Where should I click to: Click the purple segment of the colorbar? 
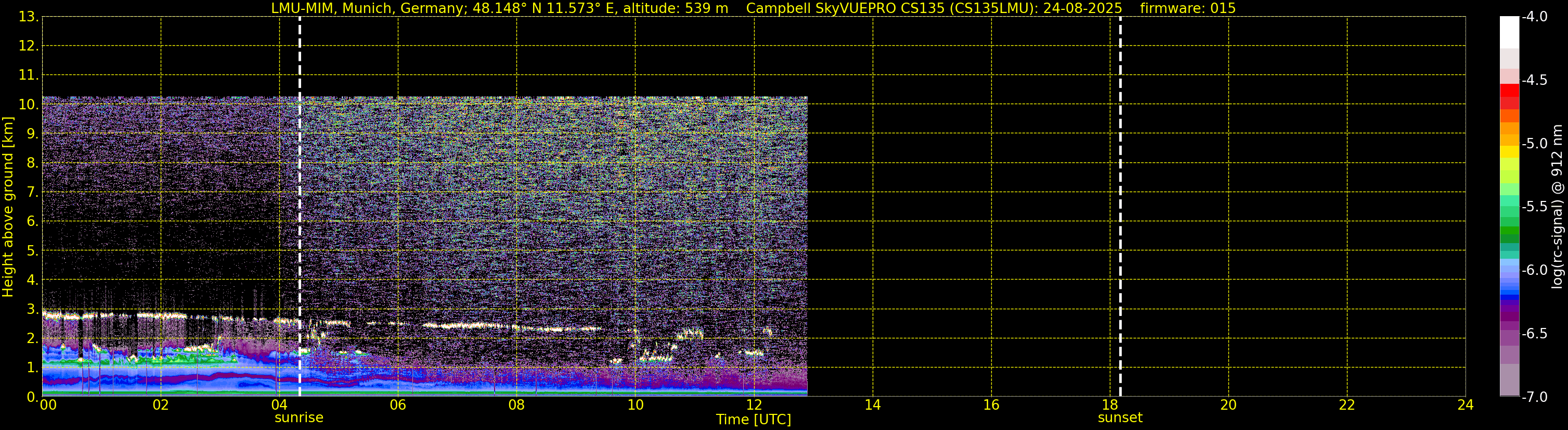[x=1510, y=315]
